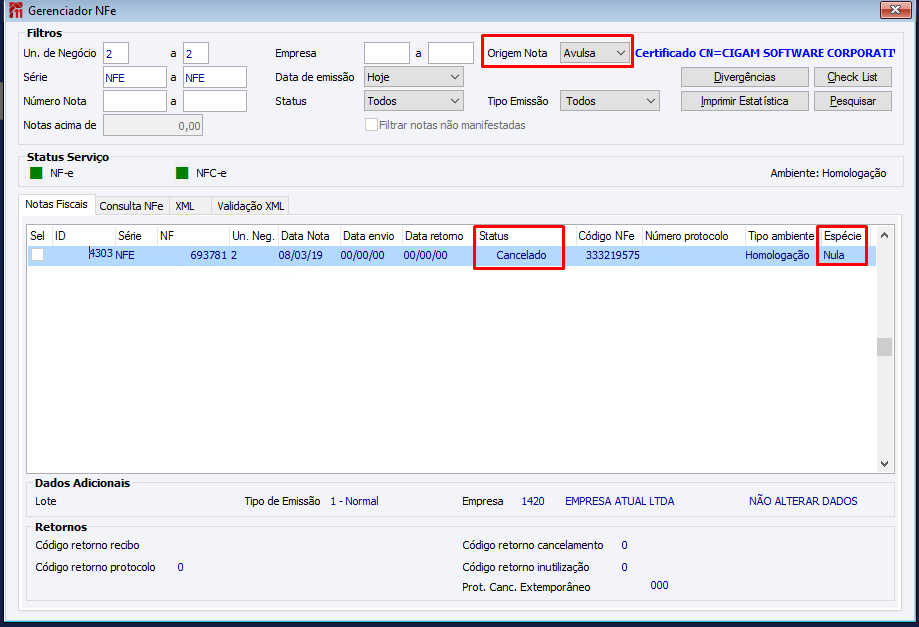This screenshot has height=627, width=919.
Task: Switch to the Notas Fiscais tab
Action: tap(56, 205)
